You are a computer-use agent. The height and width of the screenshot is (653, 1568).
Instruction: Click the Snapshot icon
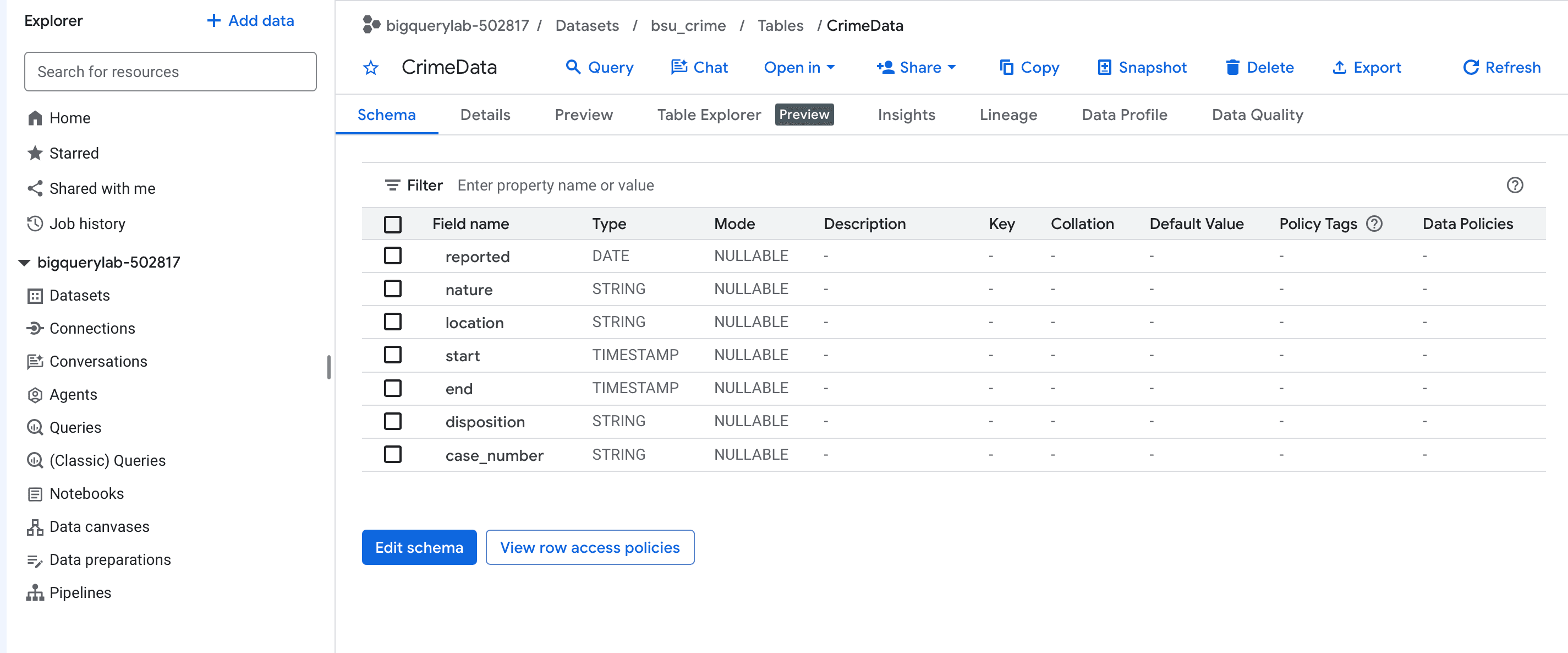[1104, 67]
